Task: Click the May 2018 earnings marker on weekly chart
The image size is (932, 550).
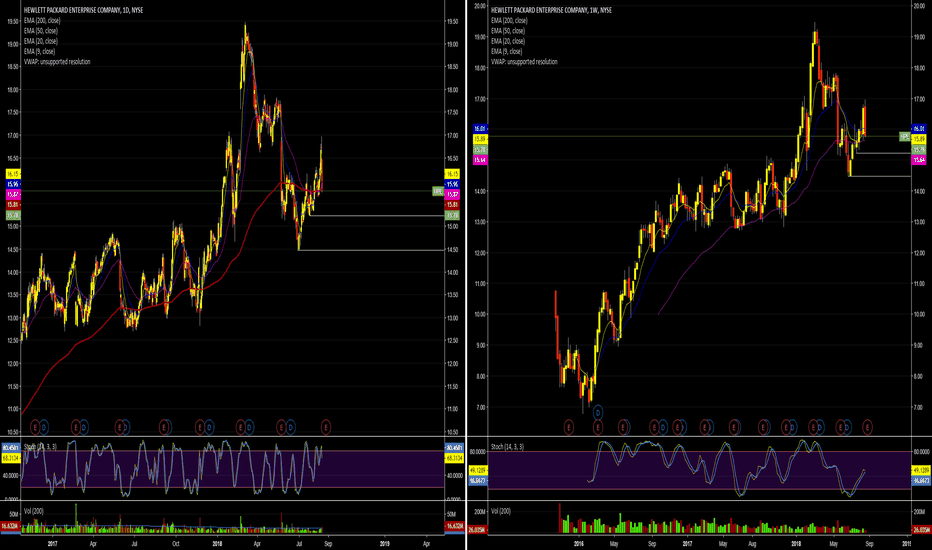Action: tap(840, 427)
